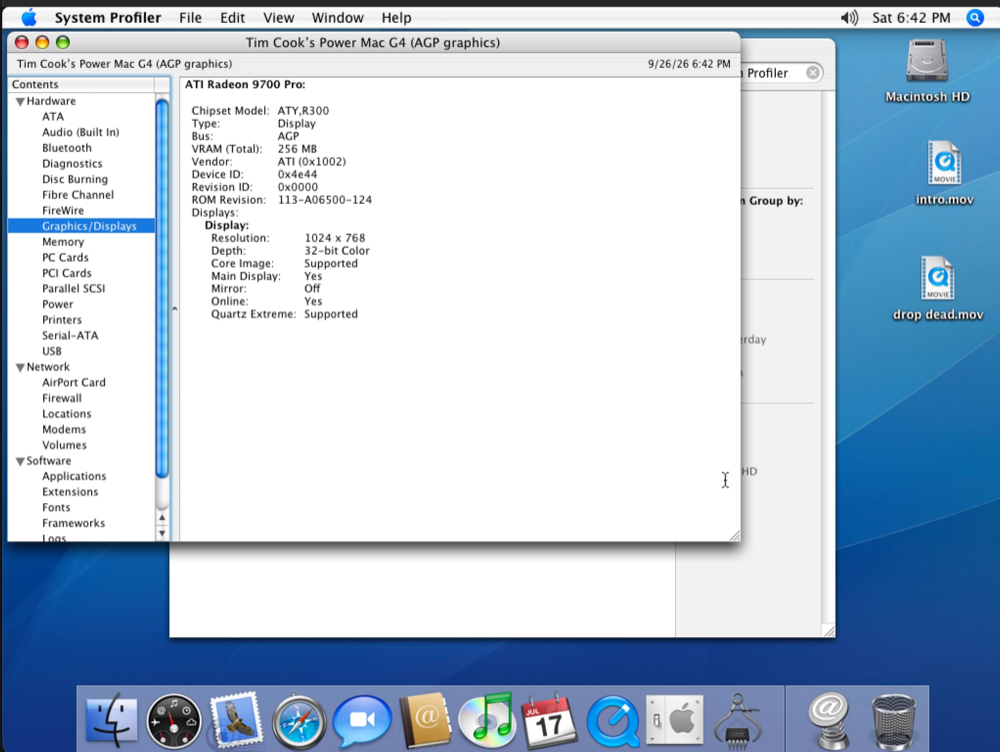Image resolution: width=1000 pixels, height=752 pixels.
Task: Open System Preferences from the Dock
Action: point(675,719)
